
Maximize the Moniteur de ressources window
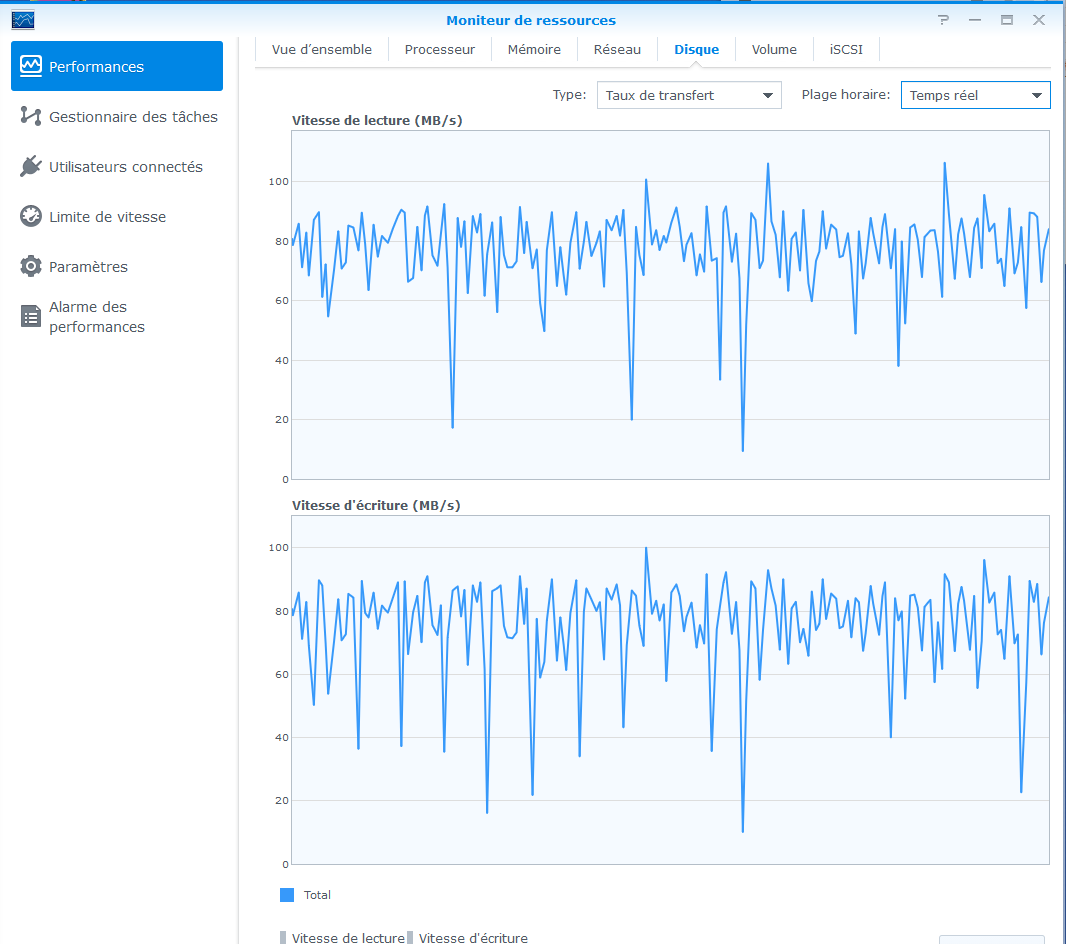coord(1007,20)
